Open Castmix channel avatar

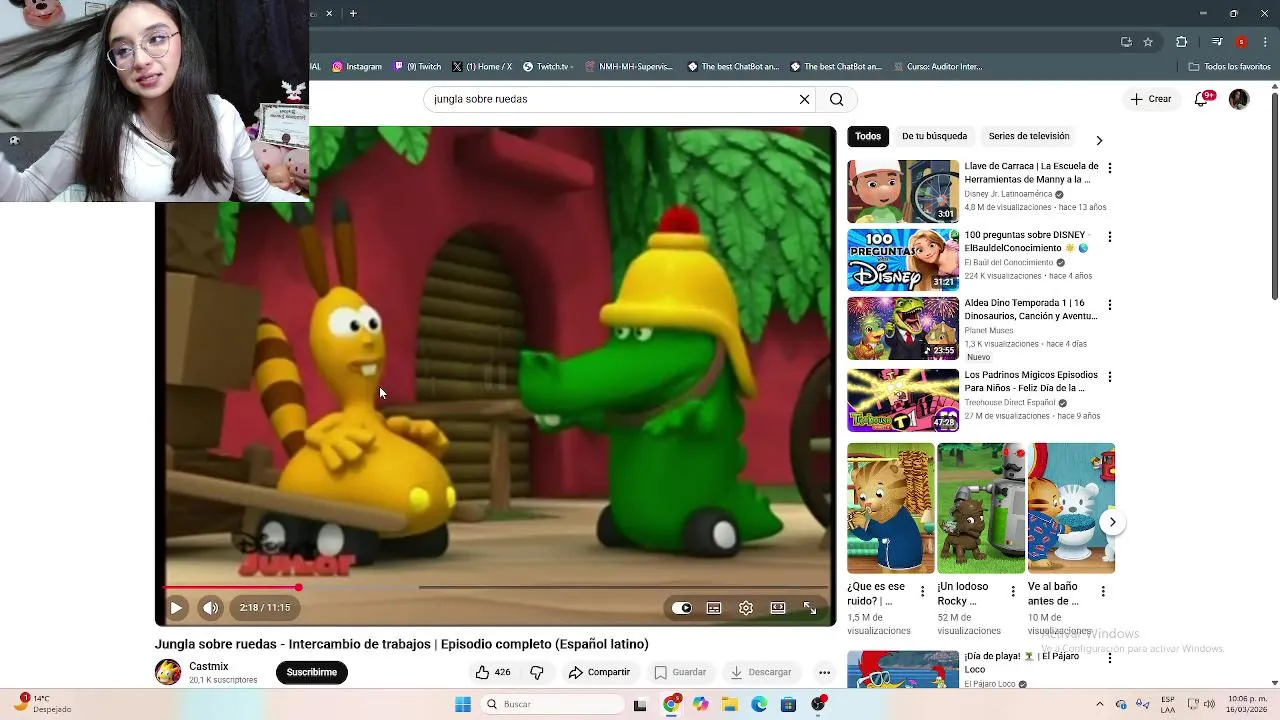click(x=168, y=672)
